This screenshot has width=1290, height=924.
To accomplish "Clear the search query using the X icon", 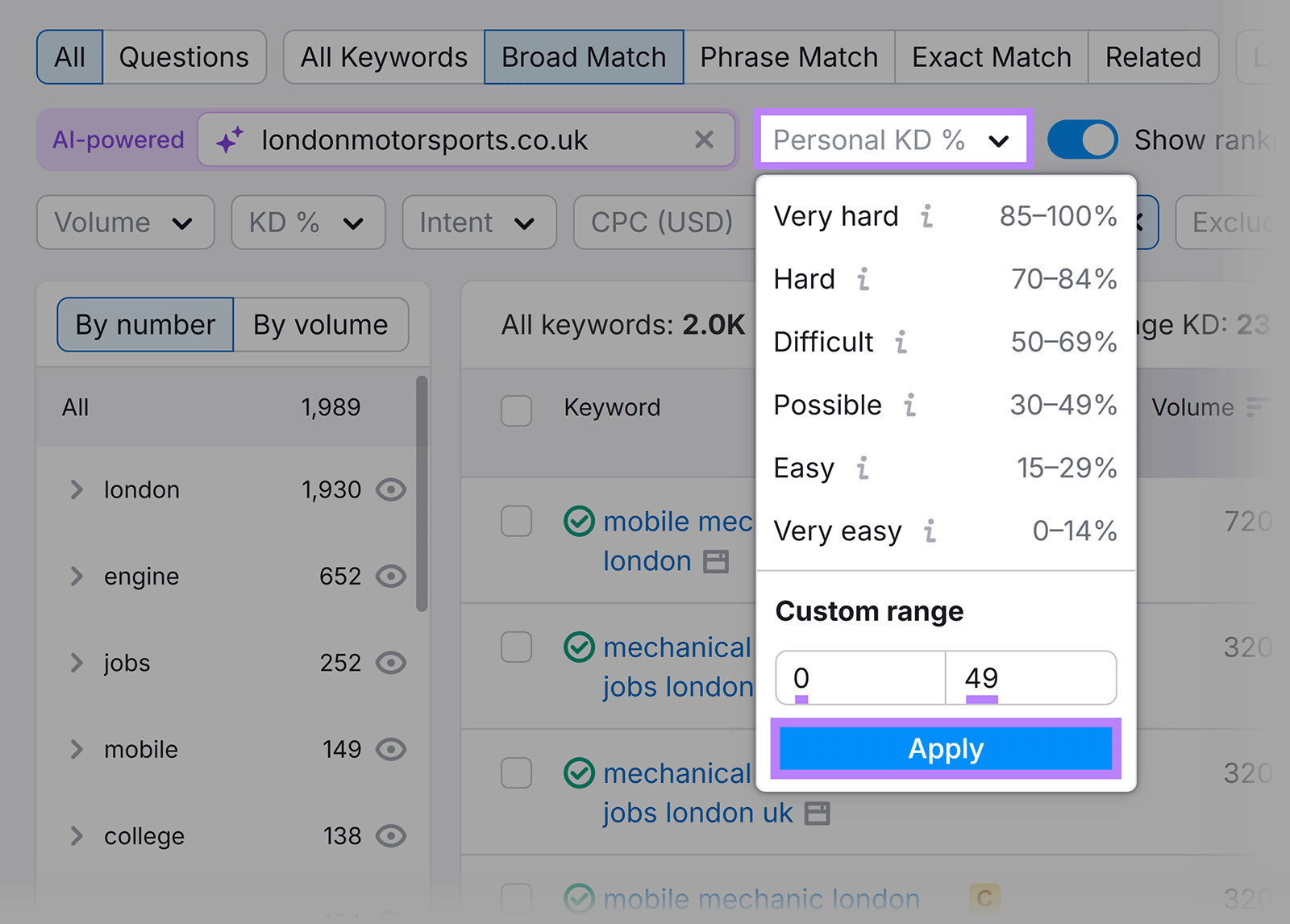I will coord(704,139).
